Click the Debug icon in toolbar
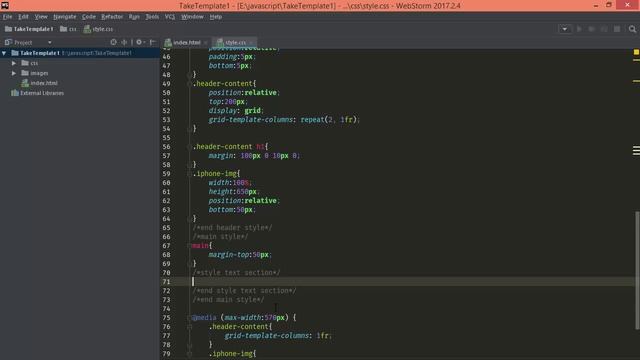Image resolution: width=640 pixels, height=360 pixels. [x=591, y=29]
